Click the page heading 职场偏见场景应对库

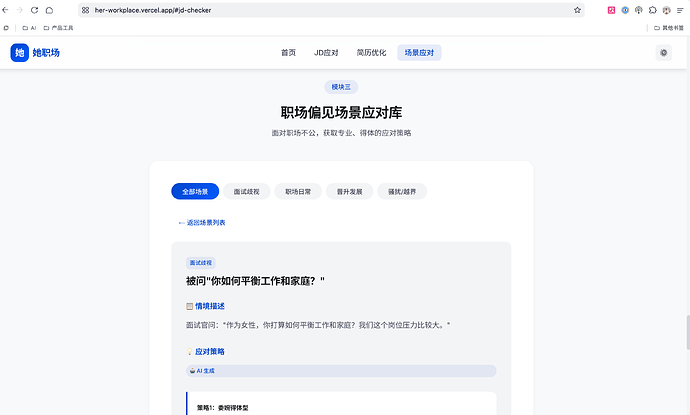(341, 113)
